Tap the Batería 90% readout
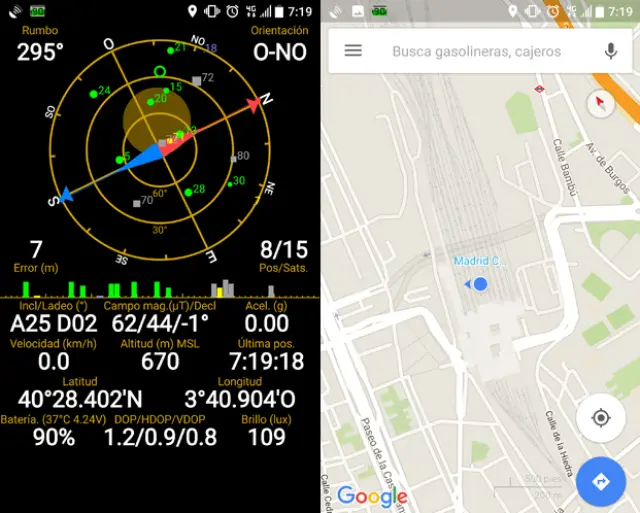 coord(54,437)
